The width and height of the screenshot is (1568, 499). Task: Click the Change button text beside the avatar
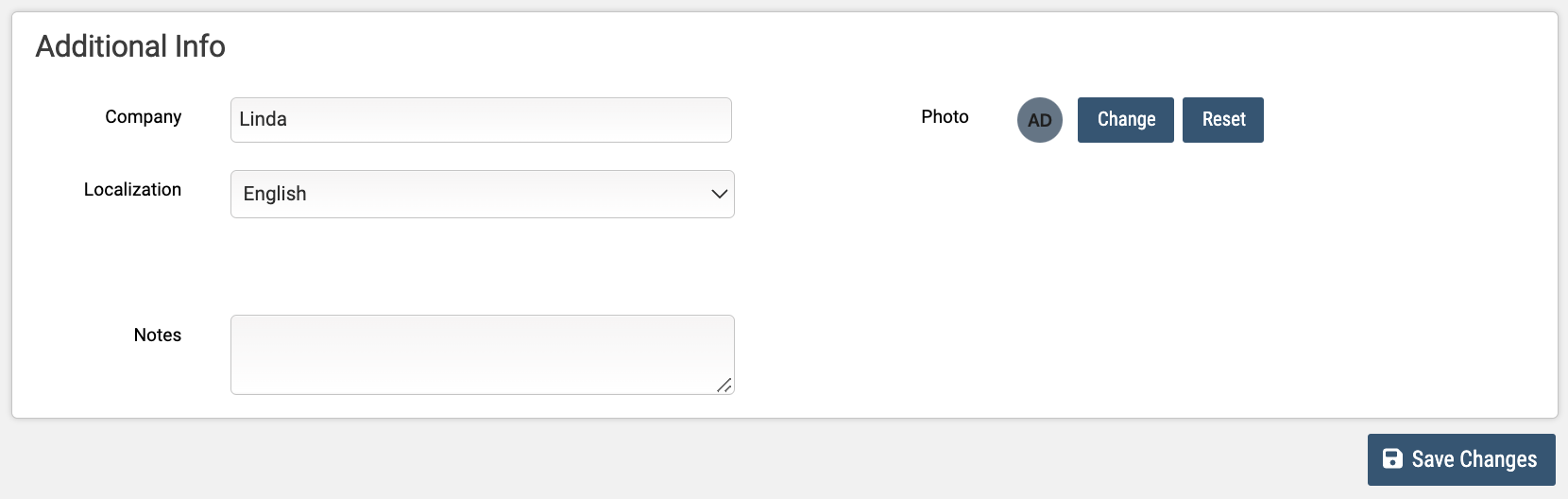1127,120
